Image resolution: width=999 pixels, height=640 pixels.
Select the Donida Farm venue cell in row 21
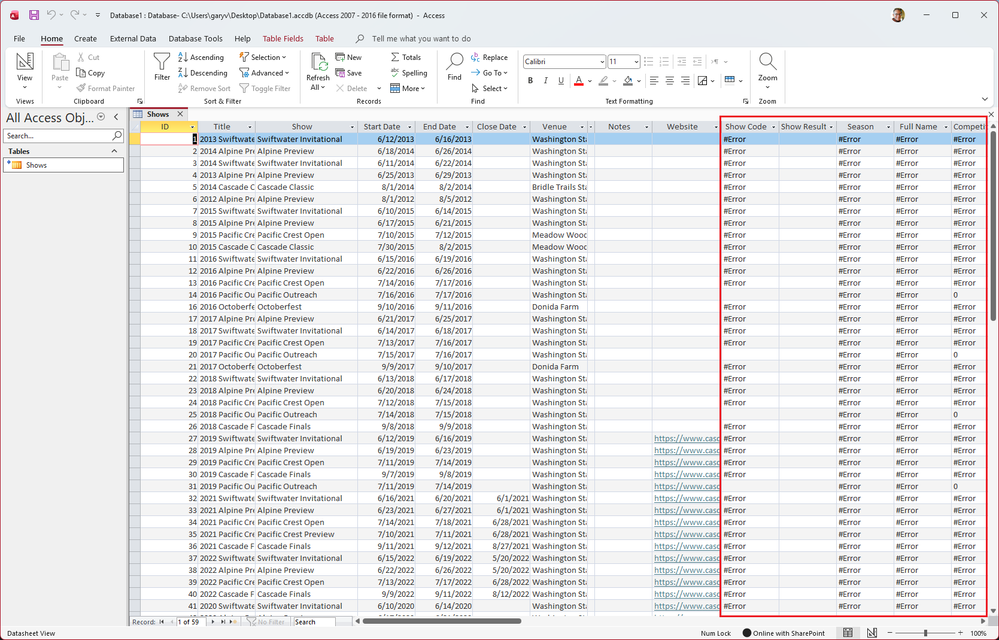559,367
